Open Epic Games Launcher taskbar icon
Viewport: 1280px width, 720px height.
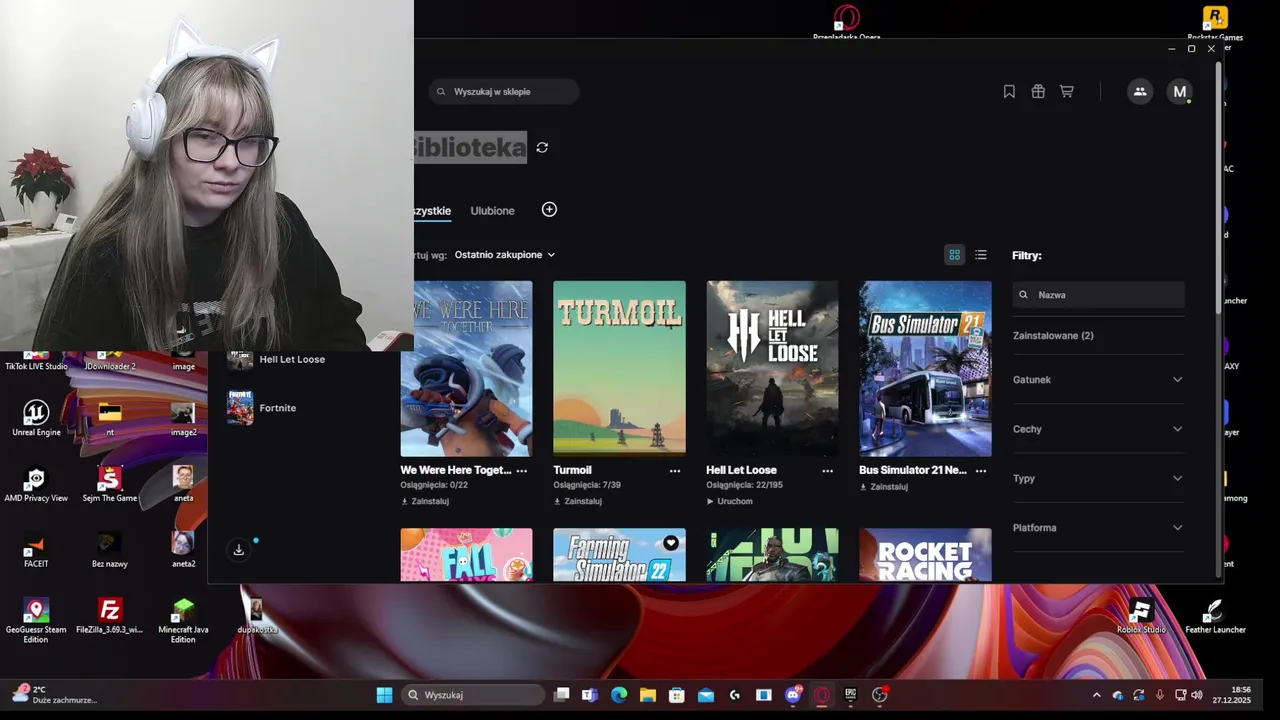[851, 695]
